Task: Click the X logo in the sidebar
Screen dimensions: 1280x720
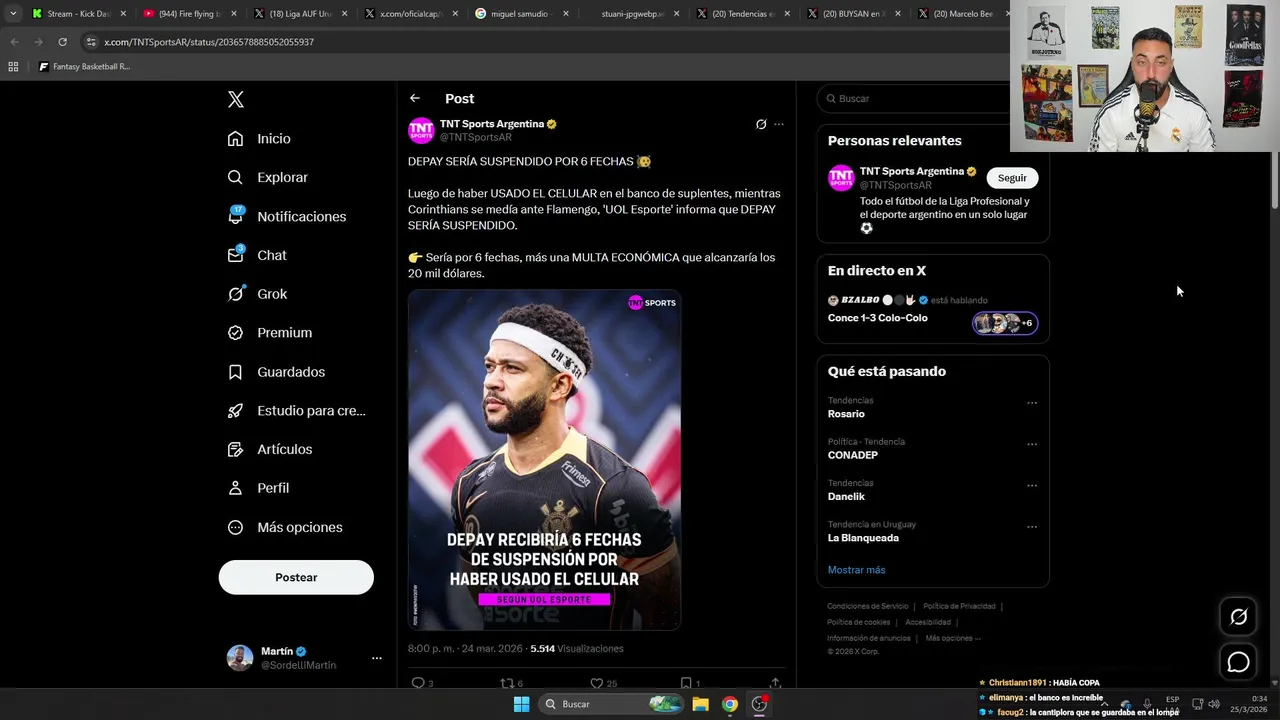Action: coord(235,99)
